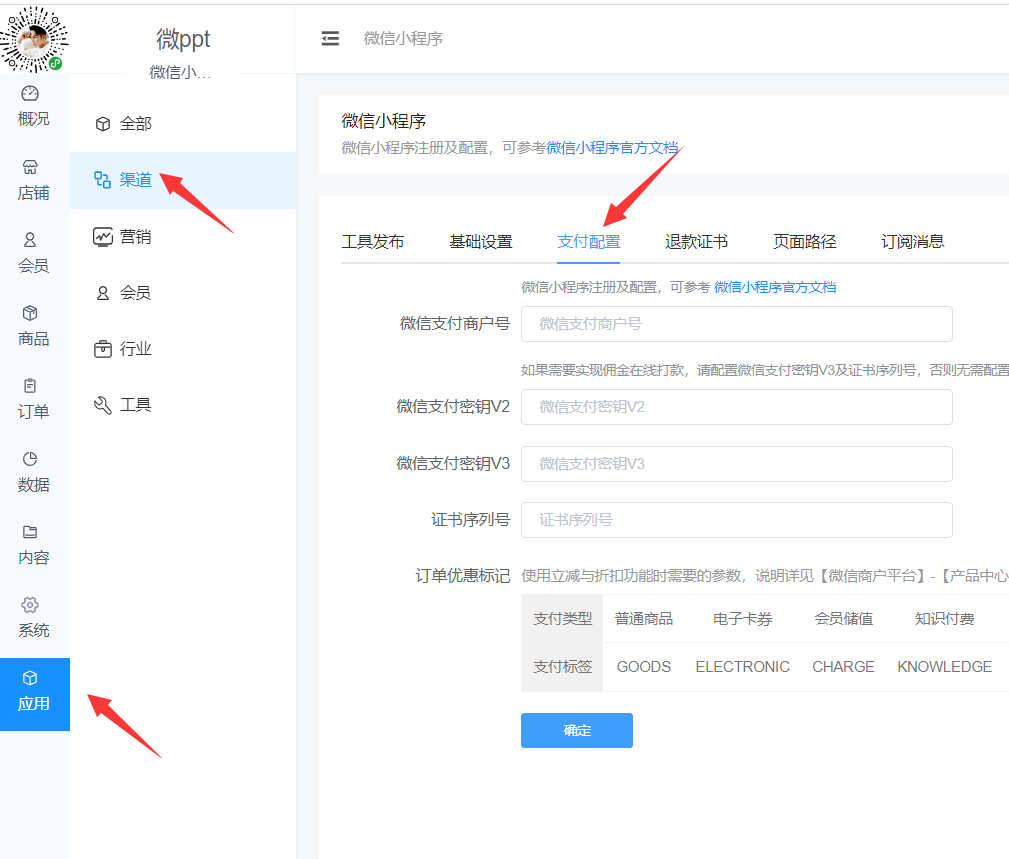Image resolution: width=1009 pixels, height=859 pixels.
Task: Open 系统 system settings gear icon
Action: (30, 605)
